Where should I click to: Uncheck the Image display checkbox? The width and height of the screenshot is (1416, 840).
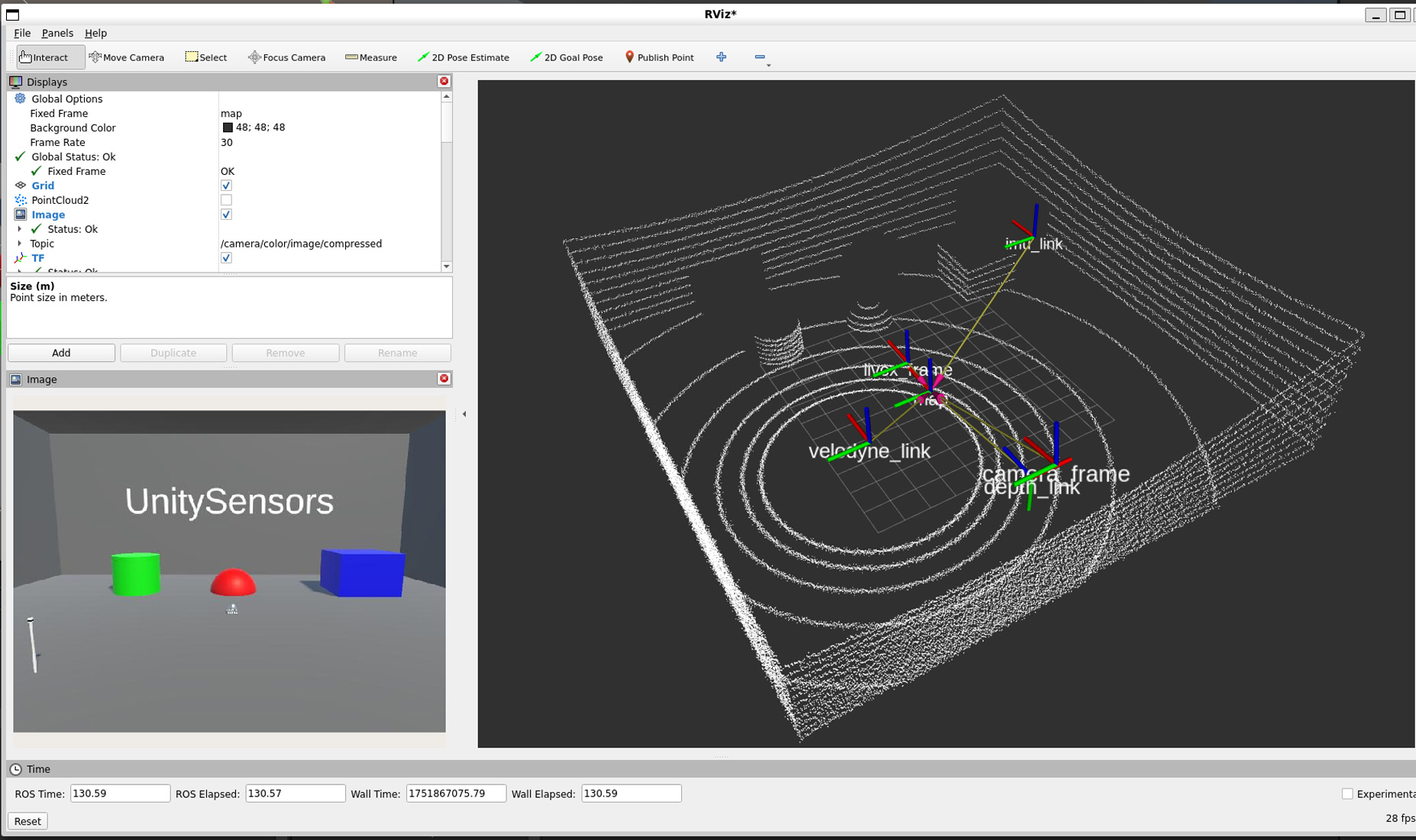tap(226, 215)
